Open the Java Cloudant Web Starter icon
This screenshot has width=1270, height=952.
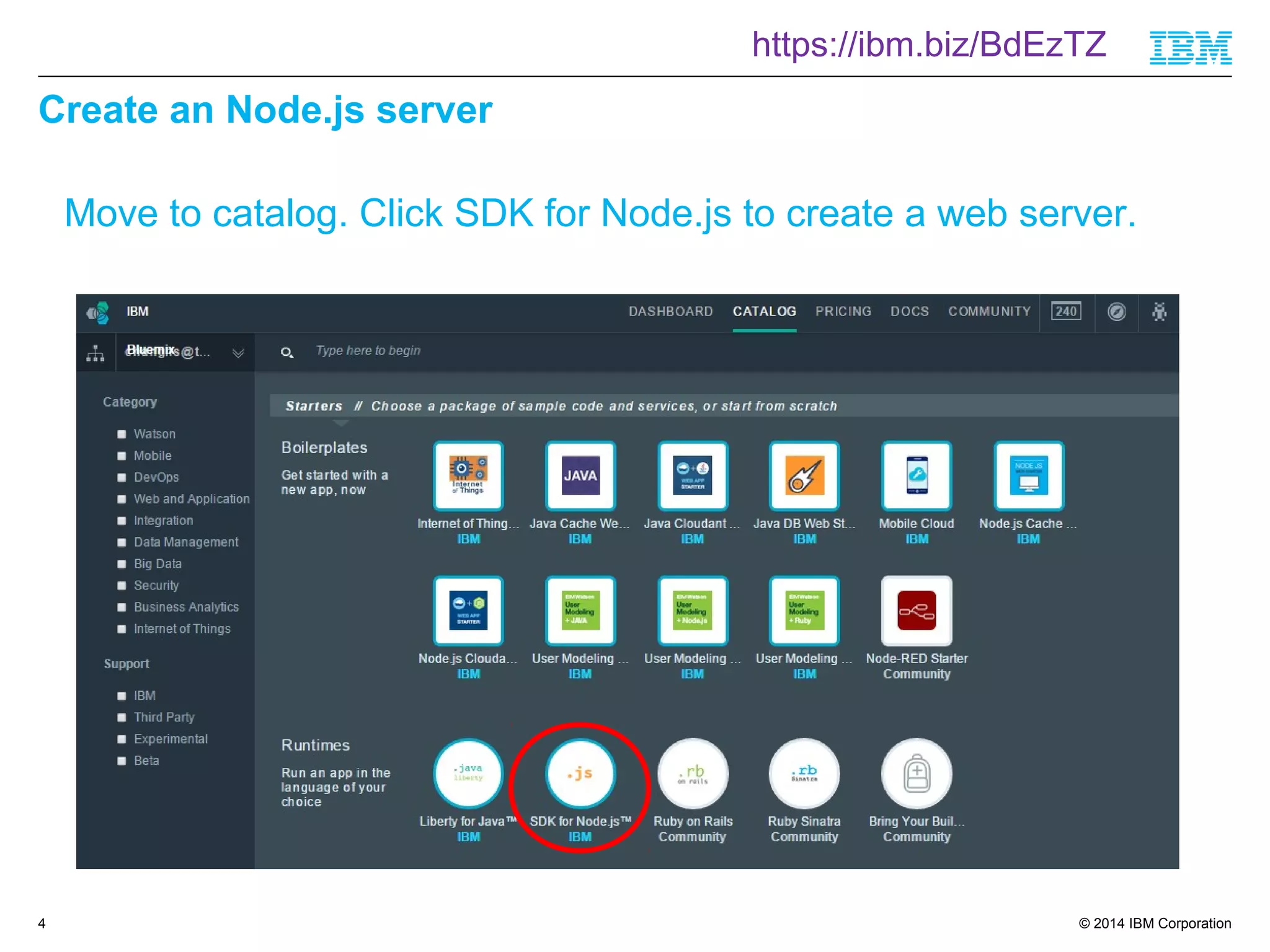click(x=693, y=475)
